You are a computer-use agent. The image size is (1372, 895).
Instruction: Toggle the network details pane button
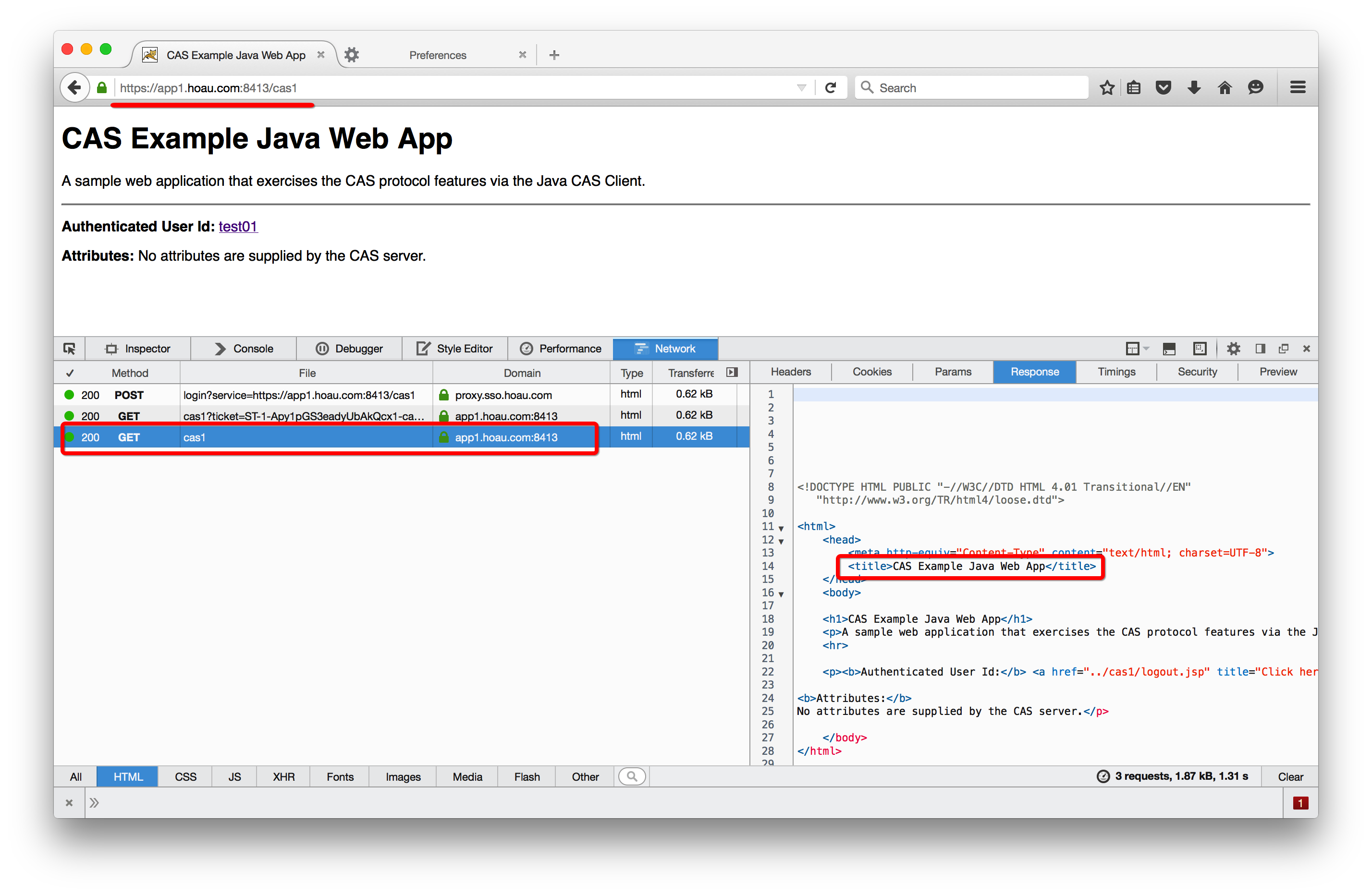point(732,372)
